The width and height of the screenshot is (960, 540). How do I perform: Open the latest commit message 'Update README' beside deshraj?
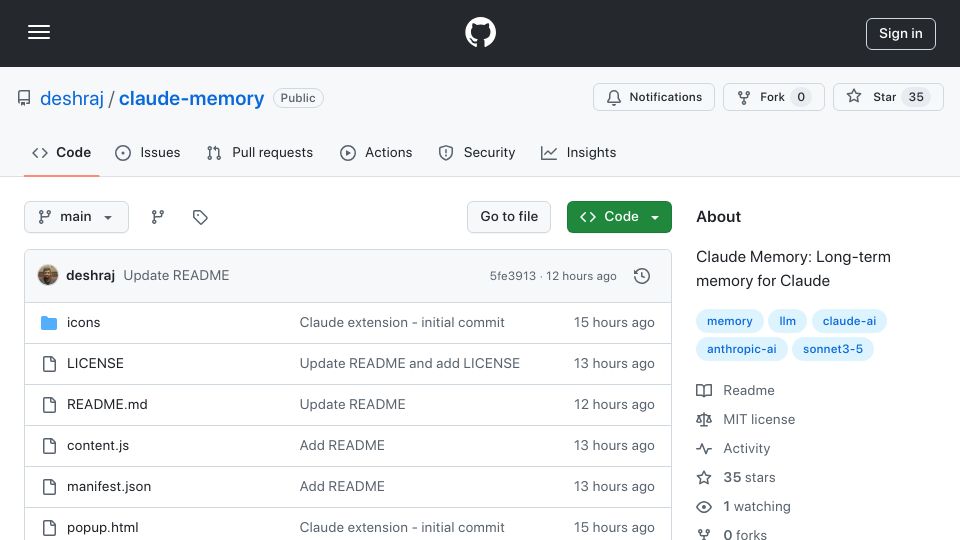(176, 276)
